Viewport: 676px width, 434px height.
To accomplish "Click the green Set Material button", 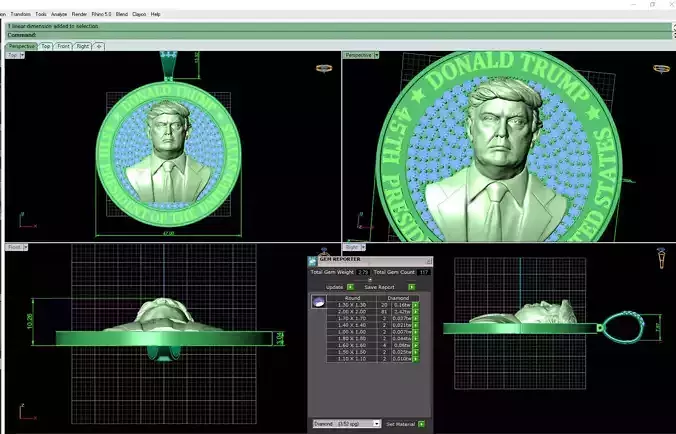I will 421,424.
